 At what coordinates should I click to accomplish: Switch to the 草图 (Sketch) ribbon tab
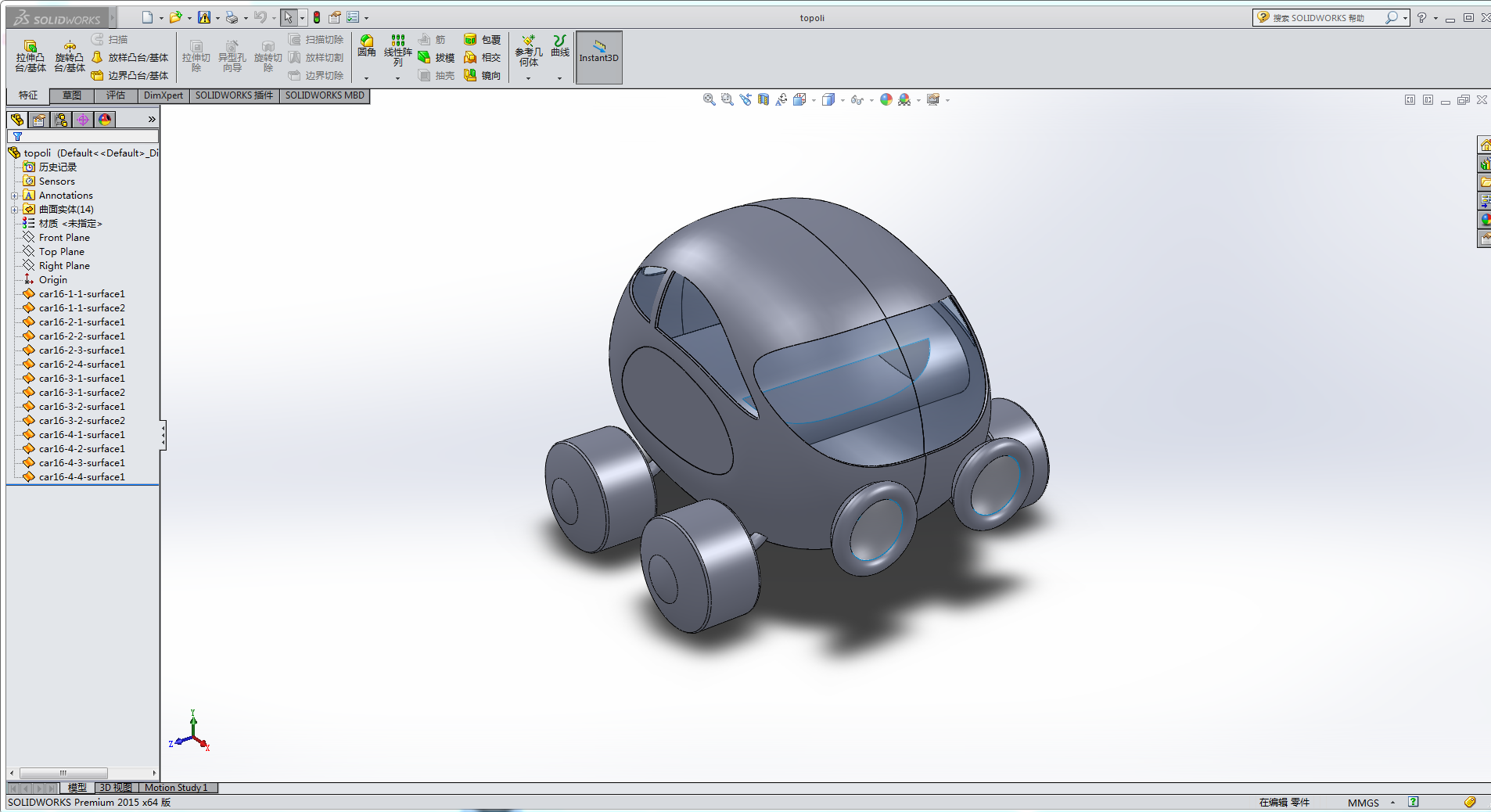(x=71, y=95)
